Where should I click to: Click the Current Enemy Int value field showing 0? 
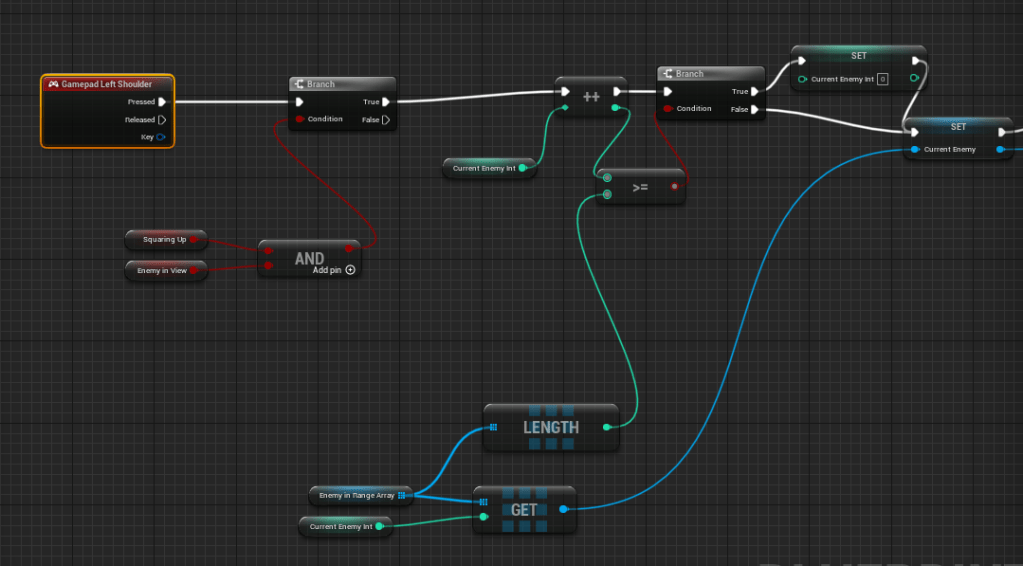tap(882, 79)
